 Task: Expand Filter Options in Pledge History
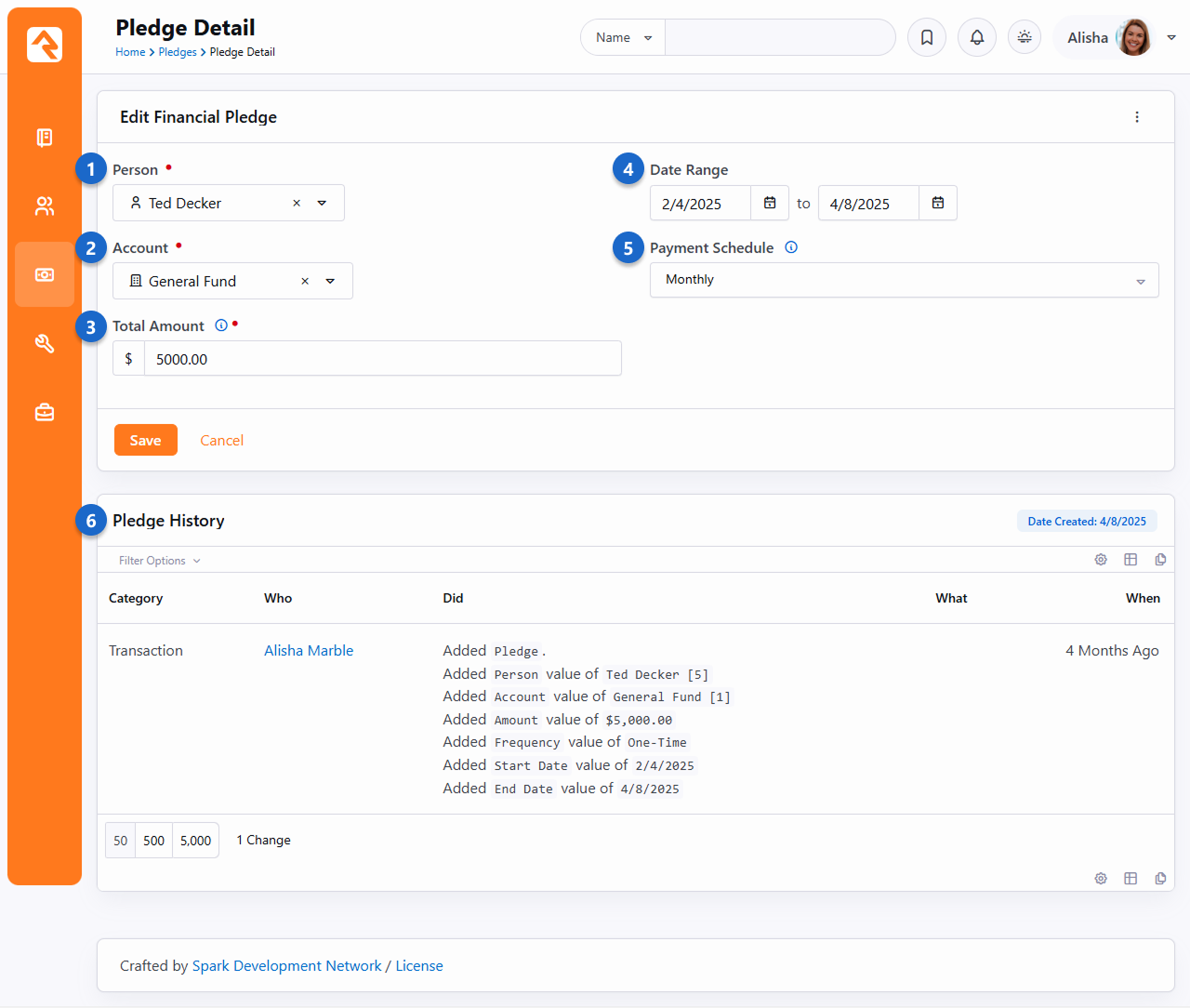click(x=159, y=561)
